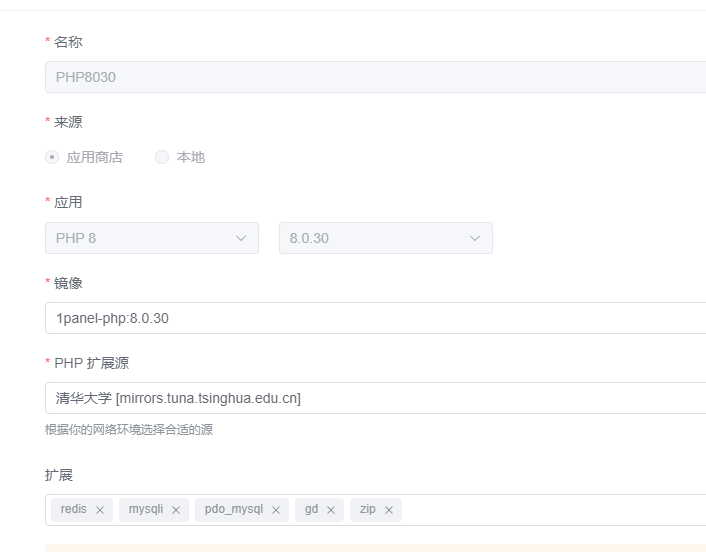Screen dimensions: 706x552
Task: Open the PHP 8 application dropdown
Action: [x=140, y=238]
